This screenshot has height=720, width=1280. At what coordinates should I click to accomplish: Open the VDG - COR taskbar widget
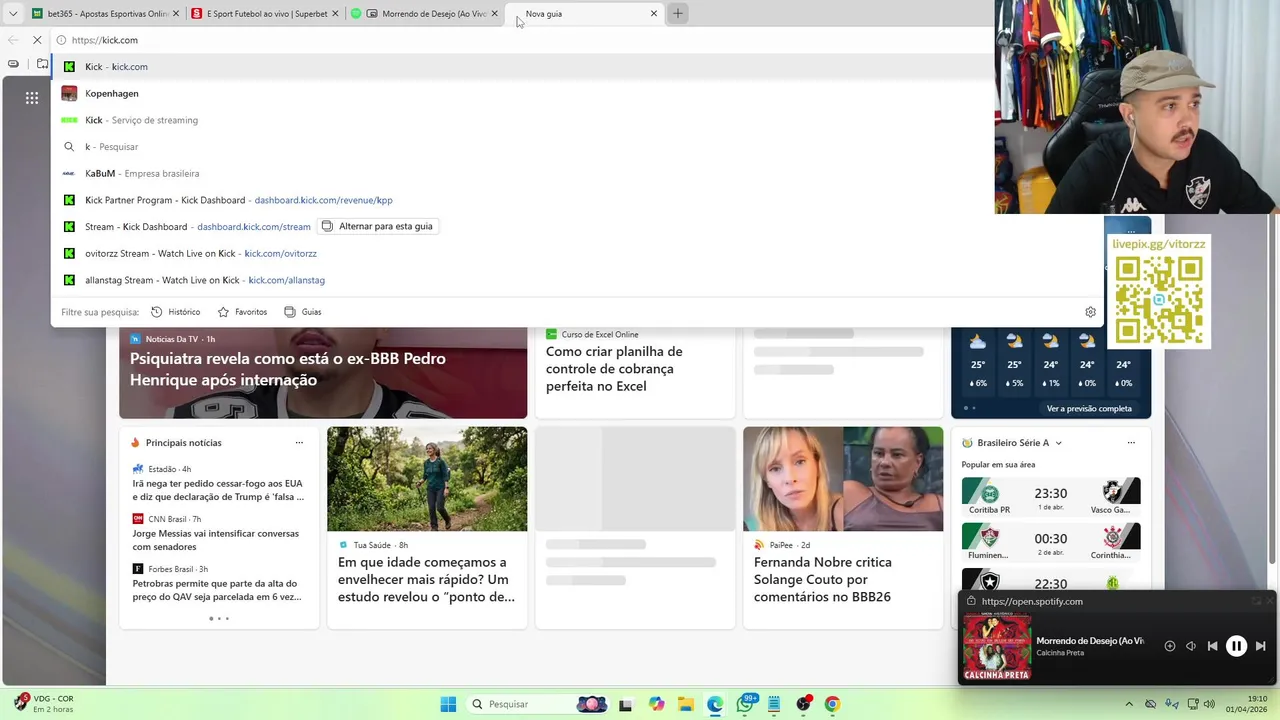(42, 704)
